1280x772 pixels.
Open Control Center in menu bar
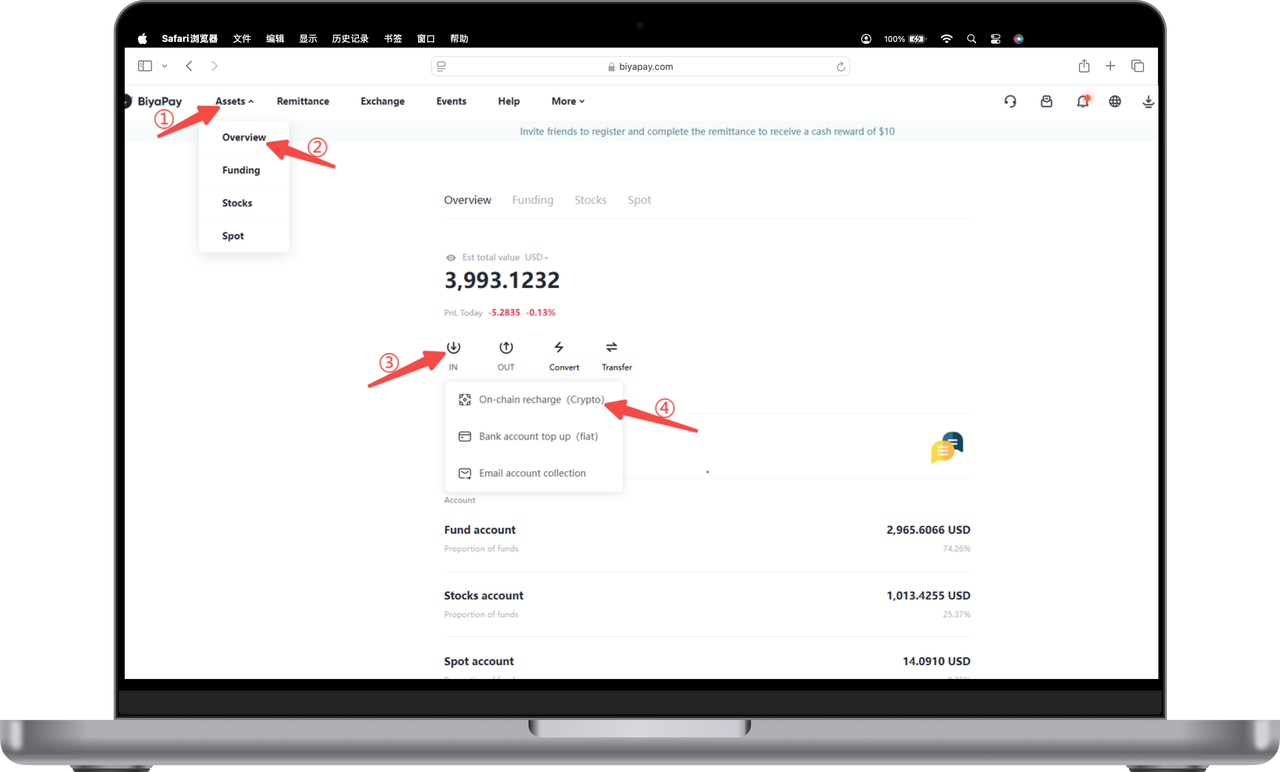click(x=995, y=39)
